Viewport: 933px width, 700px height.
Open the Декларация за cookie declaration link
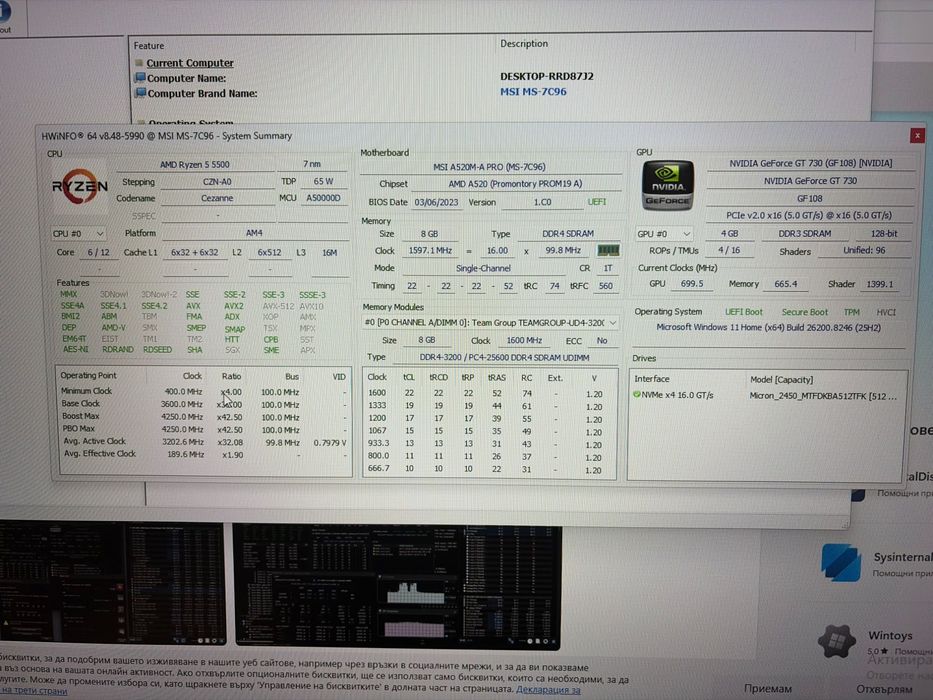click(x=547, y=689)
